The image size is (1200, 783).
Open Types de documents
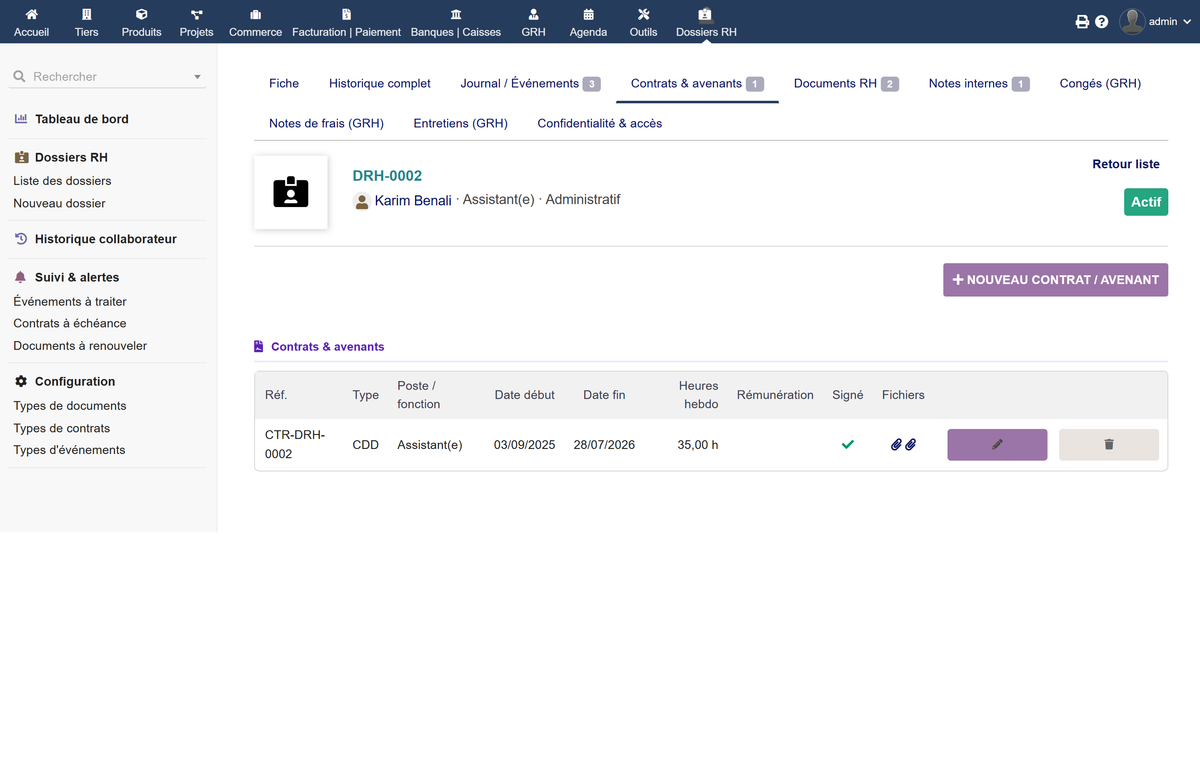[x=70, y=406]
